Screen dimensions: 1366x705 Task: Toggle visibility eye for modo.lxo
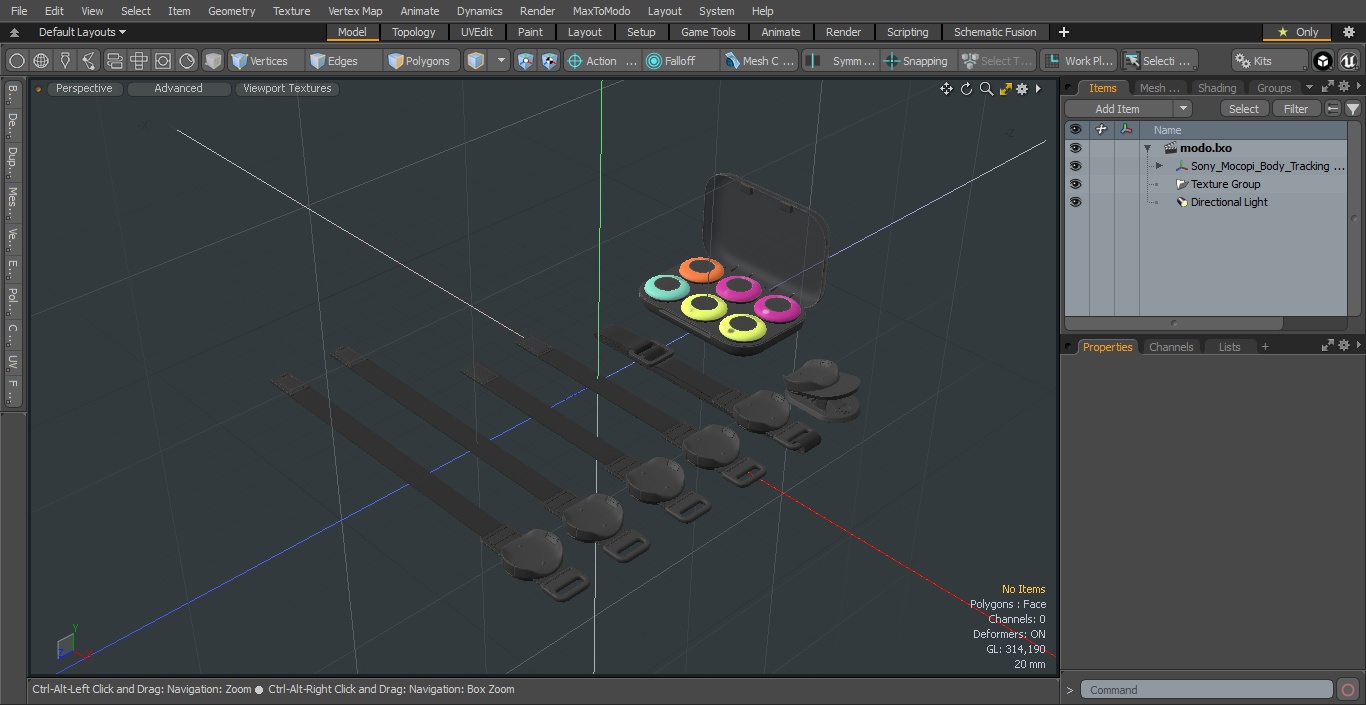tap(1075, 148)
